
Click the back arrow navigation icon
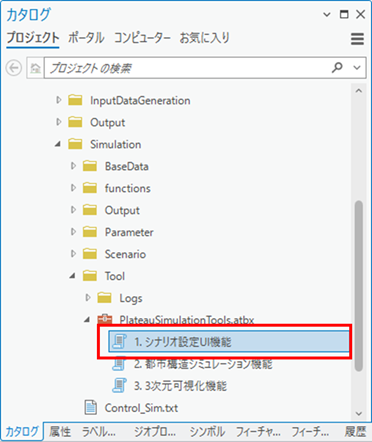[14, 68]
